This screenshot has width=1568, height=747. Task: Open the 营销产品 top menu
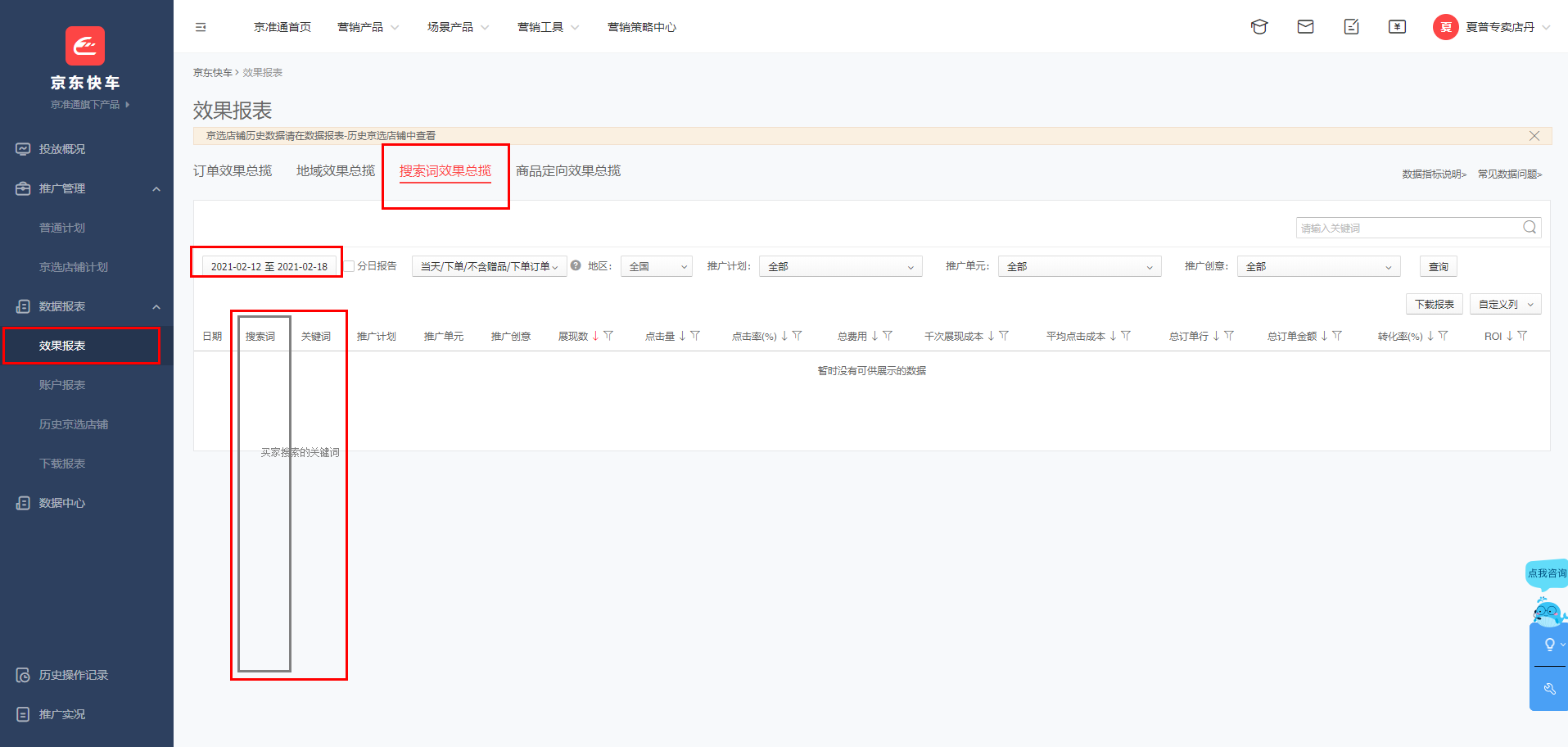(x=368, y=27)
